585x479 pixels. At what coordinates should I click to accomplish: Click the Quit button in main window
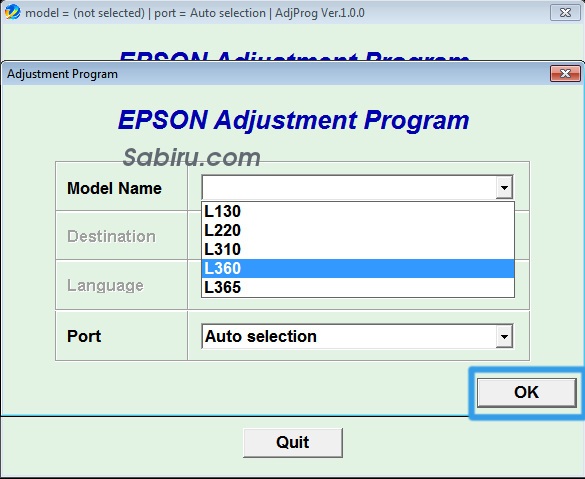coord(293,442)
